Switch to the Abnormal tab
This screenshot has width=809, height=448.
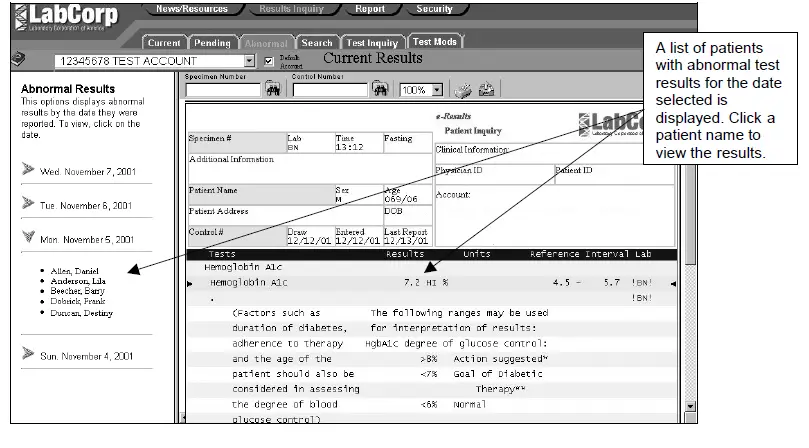(266, 43)
